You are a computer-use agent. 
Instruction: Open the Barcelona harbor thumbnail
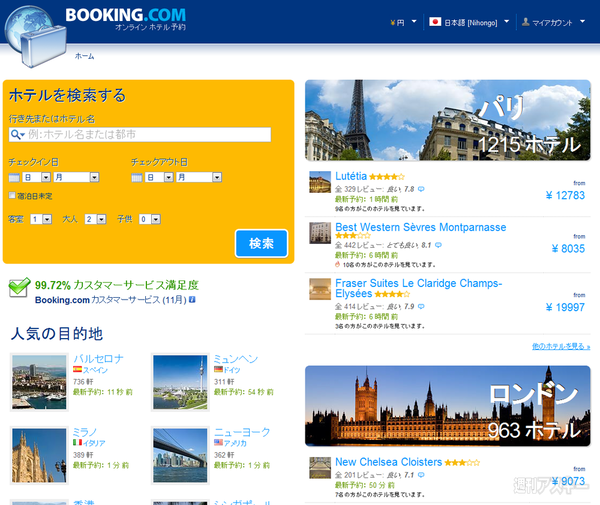click(39, 382)
